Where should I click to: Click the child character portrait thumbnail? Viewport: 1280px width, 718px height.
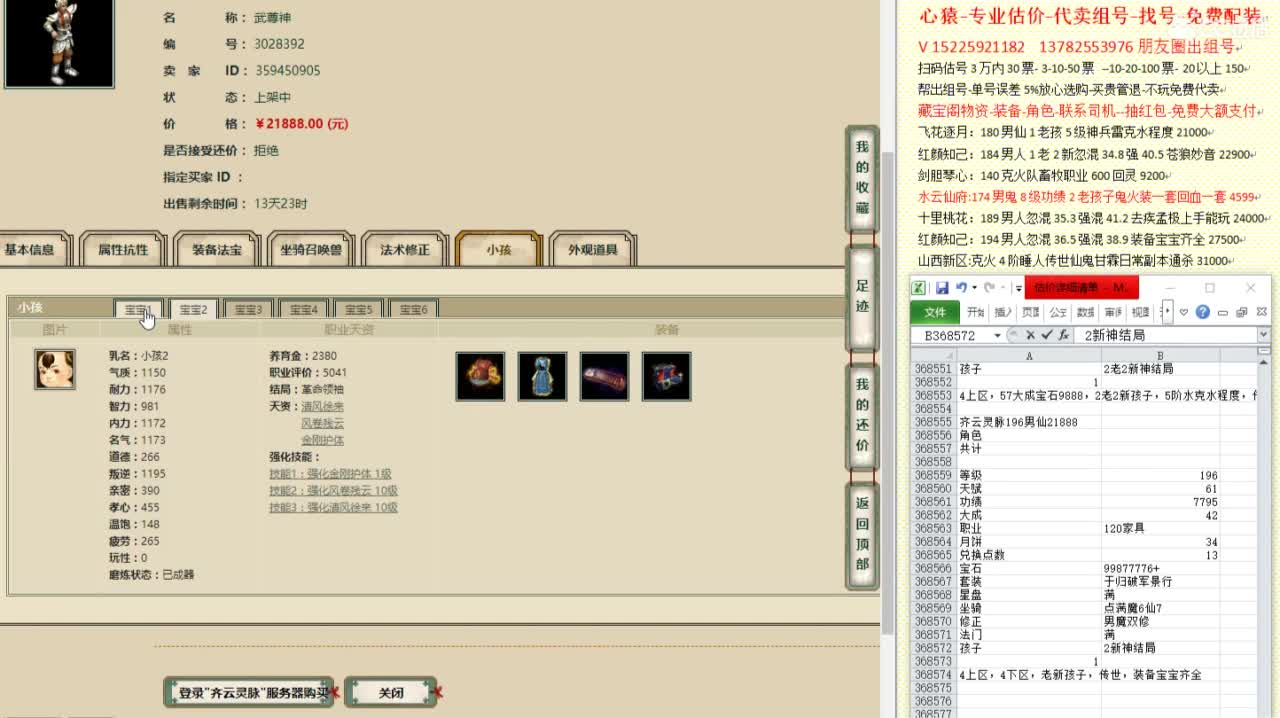click(54, 369)
